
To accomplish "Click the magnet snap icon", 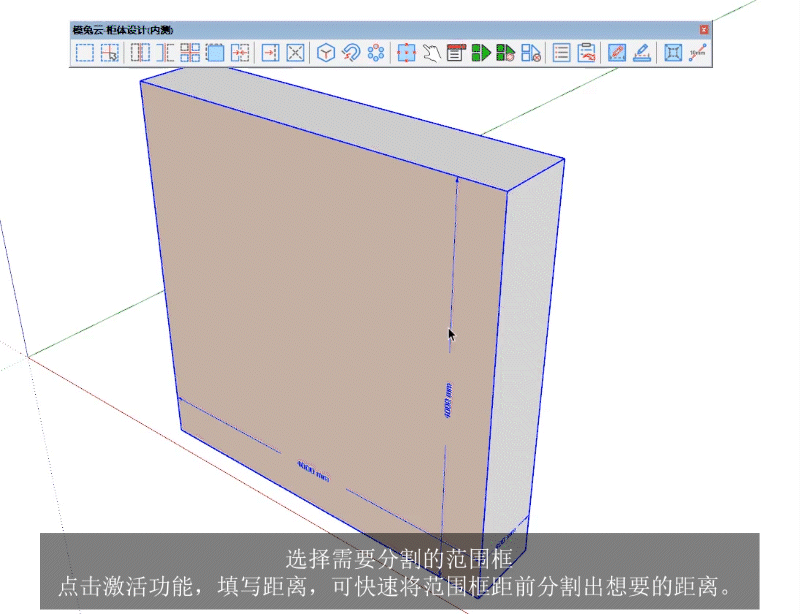I will coord(351,53).
